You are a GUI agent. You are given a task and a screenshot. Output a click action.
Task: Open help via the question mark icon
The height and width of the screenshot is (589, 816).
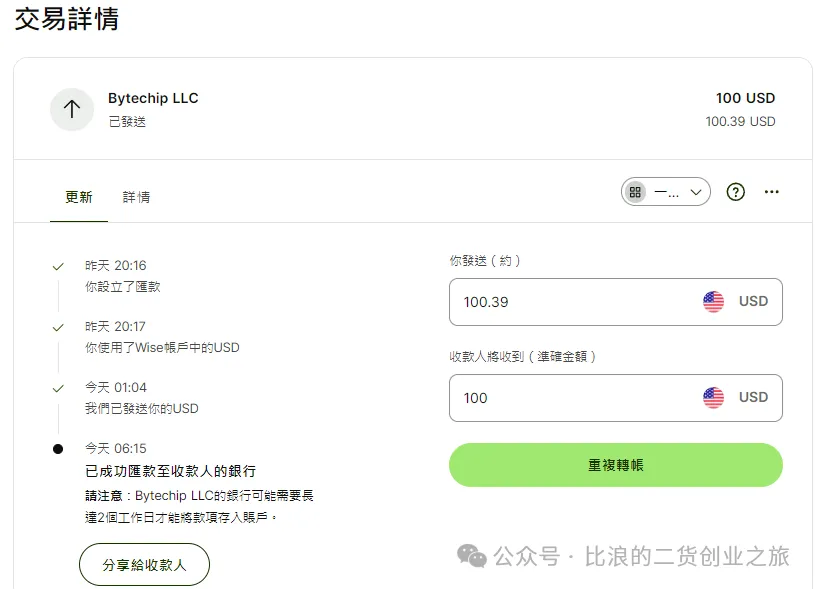[x=736, y=192]
